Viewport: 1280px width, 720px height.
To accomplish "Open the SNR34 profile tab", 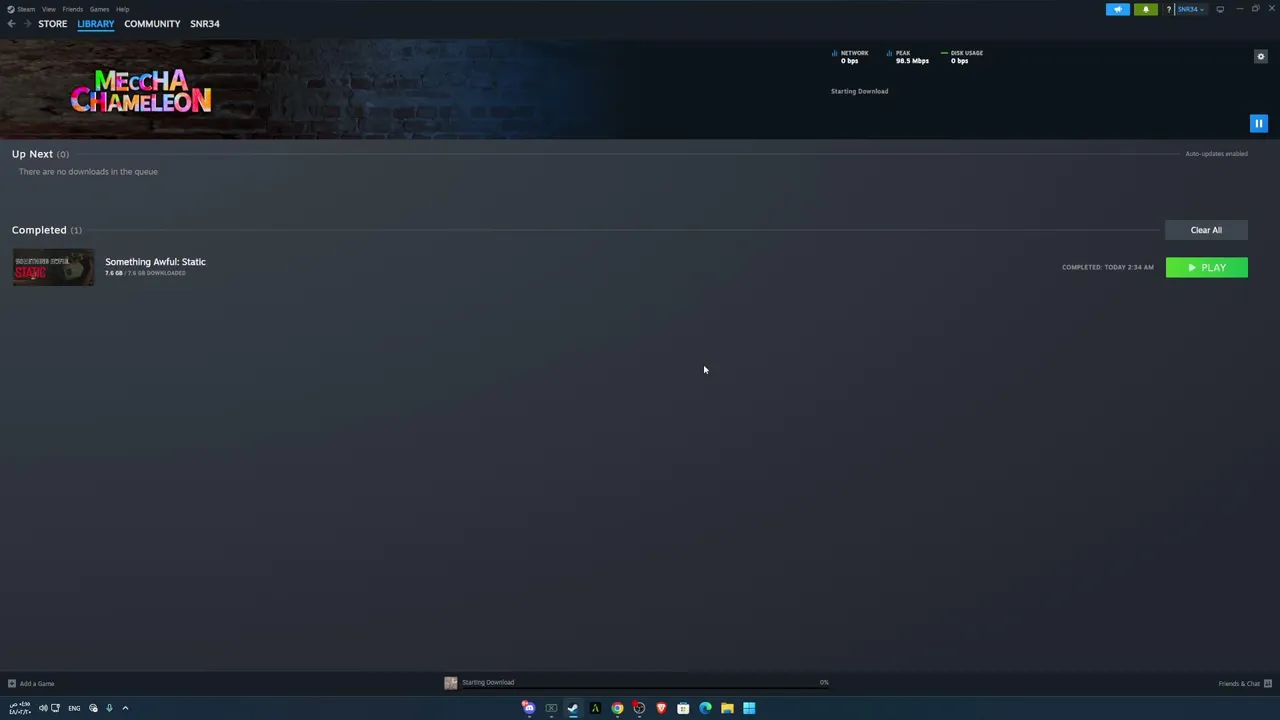I will (205, 24).
